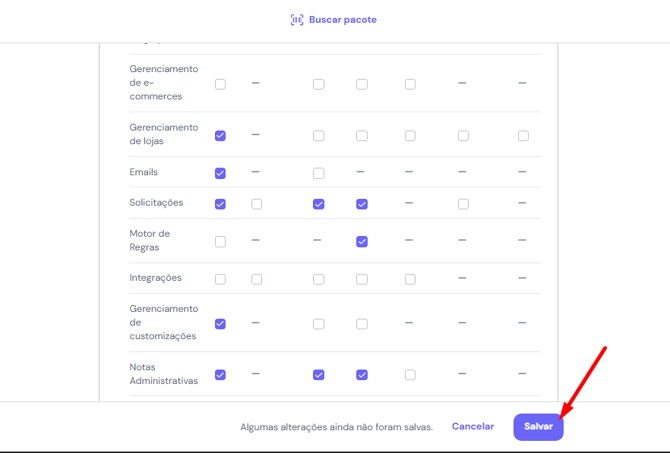The image size is (670, 453).
Task: Uncheck the checked box in Gerenciamento de customizações row
Action: 220,324
